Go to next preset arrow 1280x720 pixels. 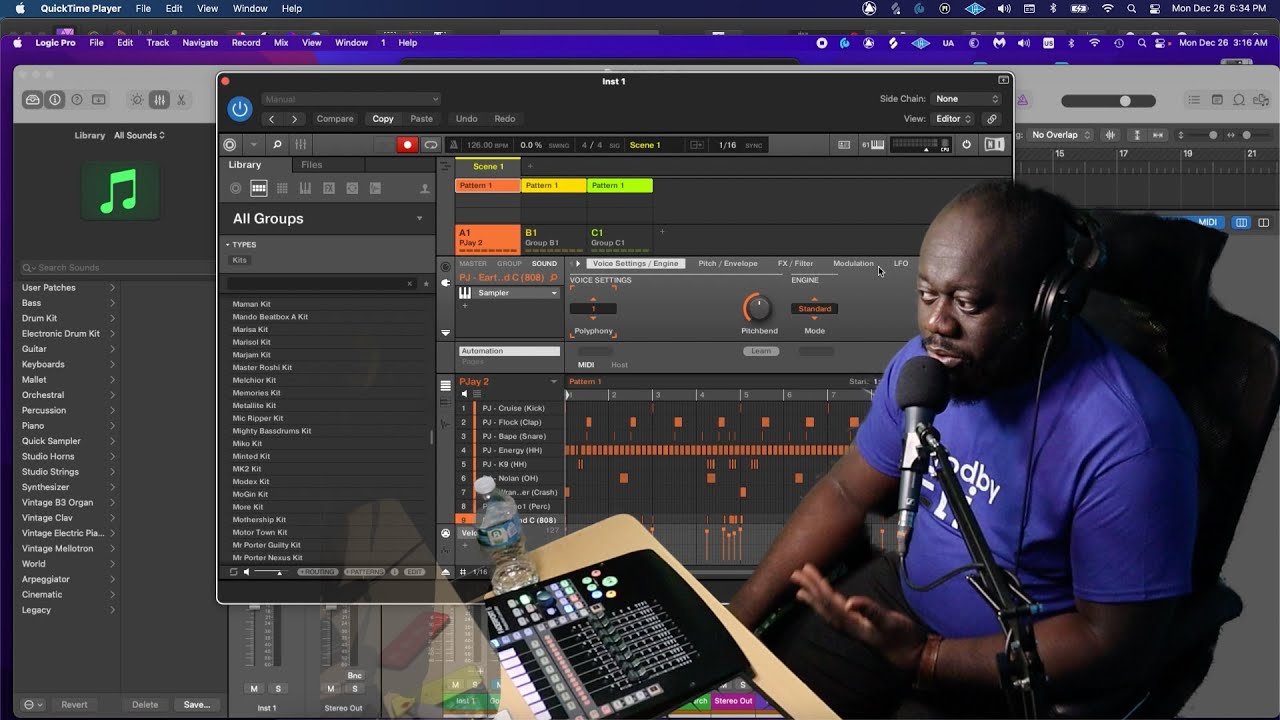pyautogui.click(x=294, y=119)
